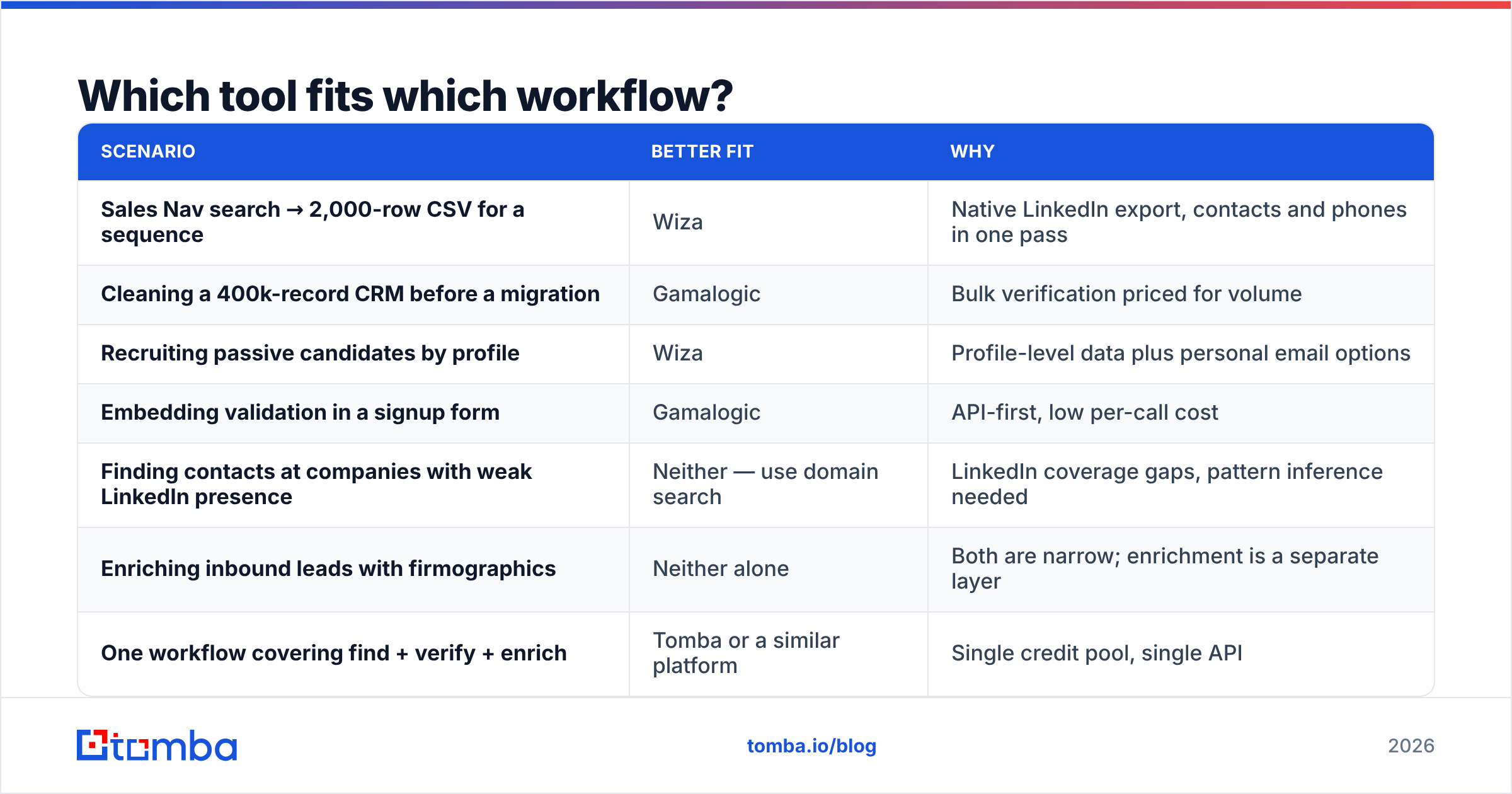
Task: Click Gamalogic in the signup form row
Action: point(707,413)
